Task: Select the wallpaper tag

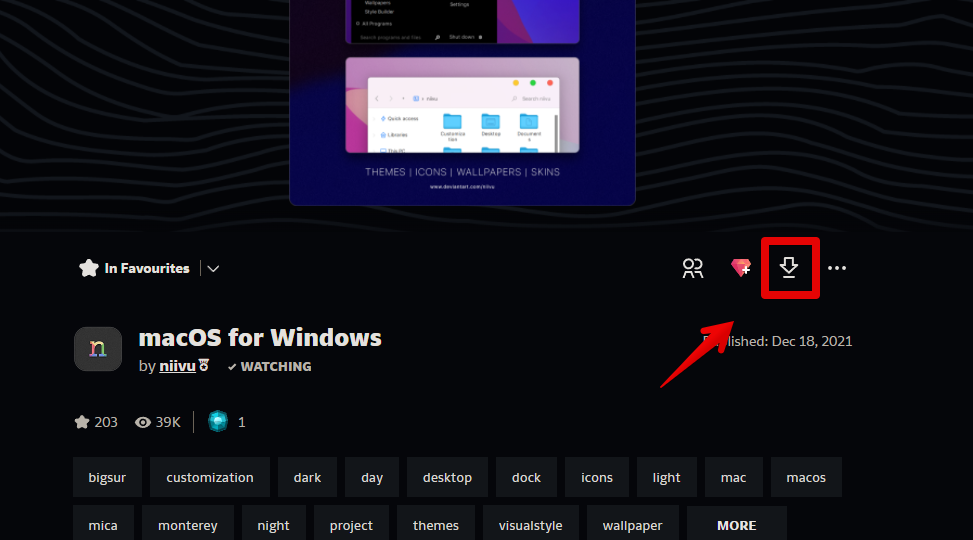Action: tap(632, 525)
